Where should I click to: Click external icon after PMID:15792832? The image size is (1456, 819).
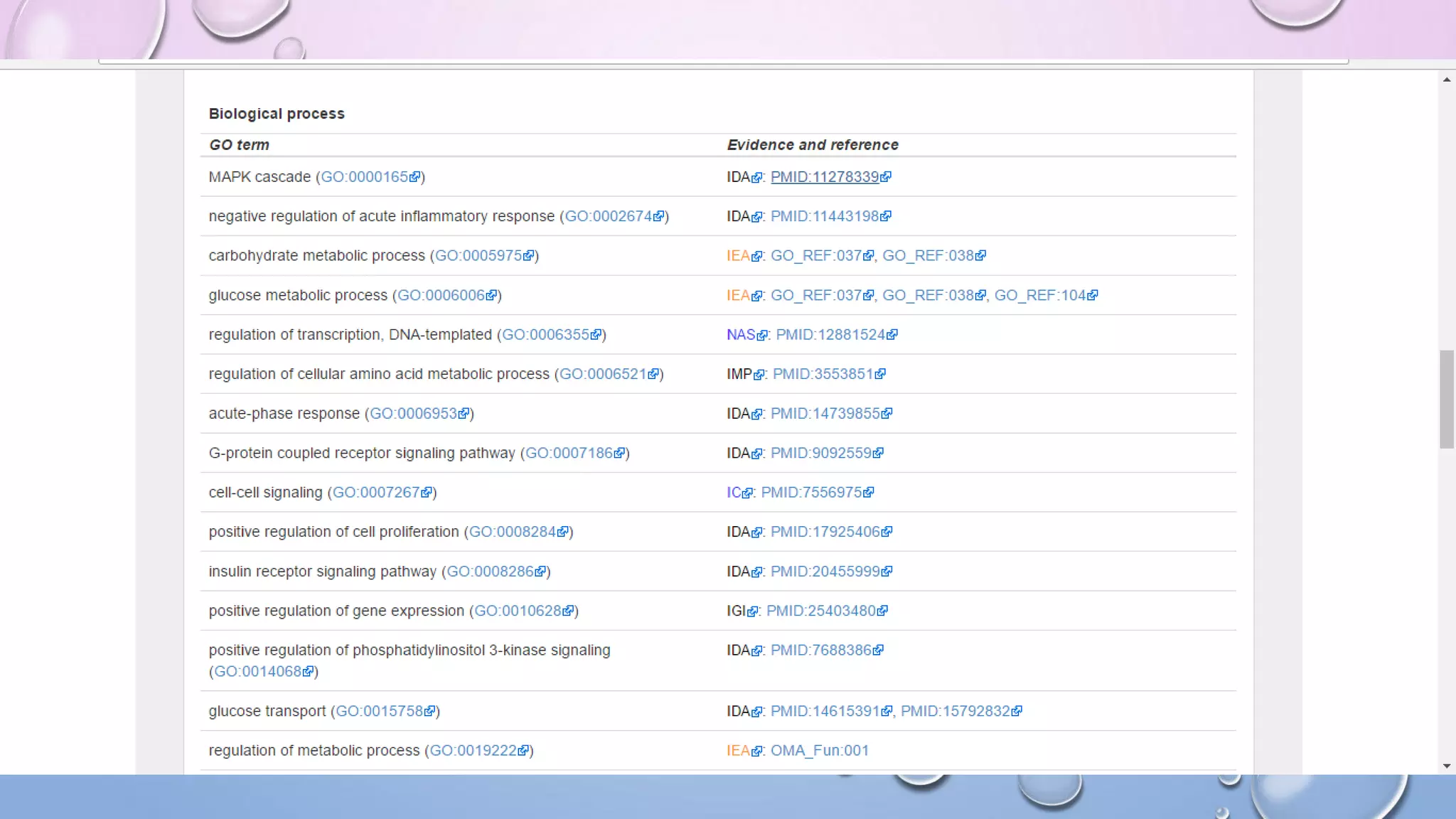click(1017, 712)
